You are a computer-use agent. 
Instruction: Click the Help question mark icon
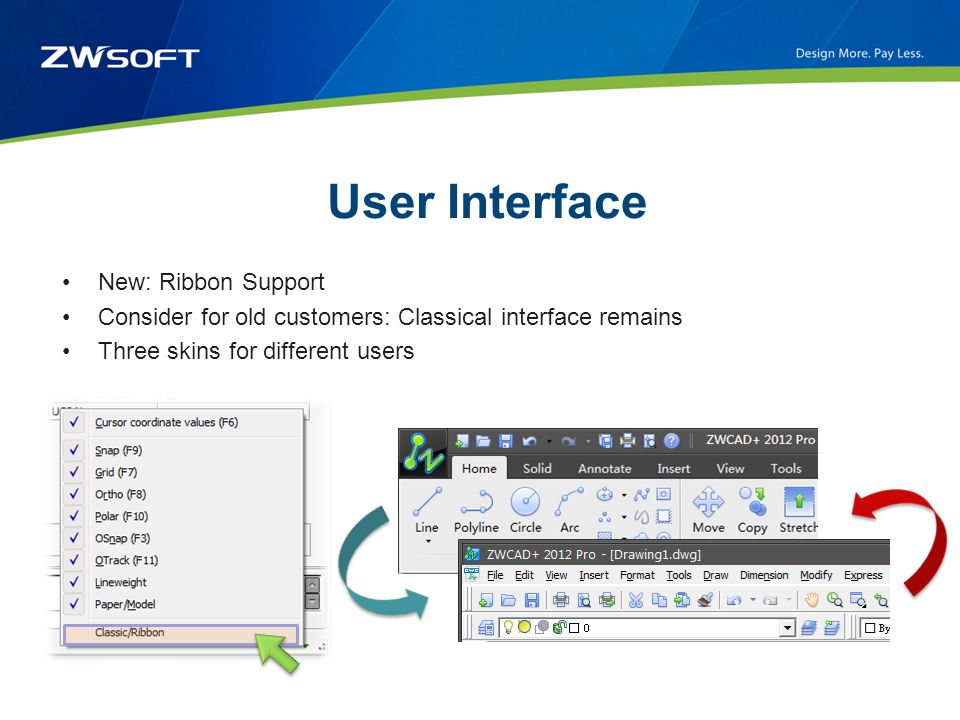coord(672,441)
